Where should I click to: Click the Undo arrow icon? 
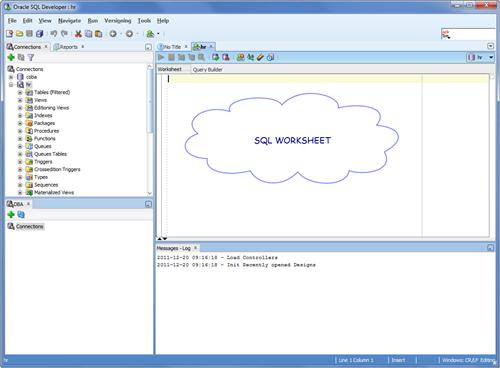point(54,34)
